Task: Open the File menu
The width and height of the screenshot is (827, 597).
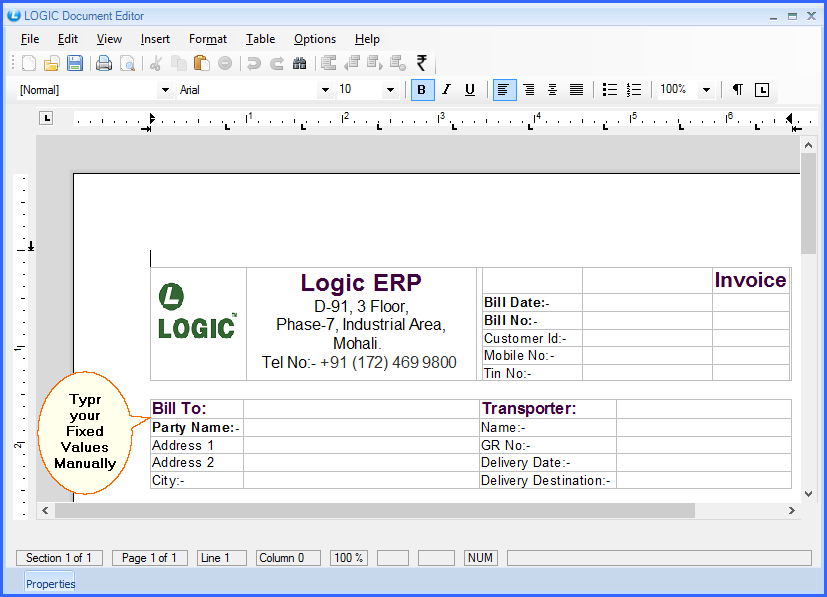Action: click(30, 39)
